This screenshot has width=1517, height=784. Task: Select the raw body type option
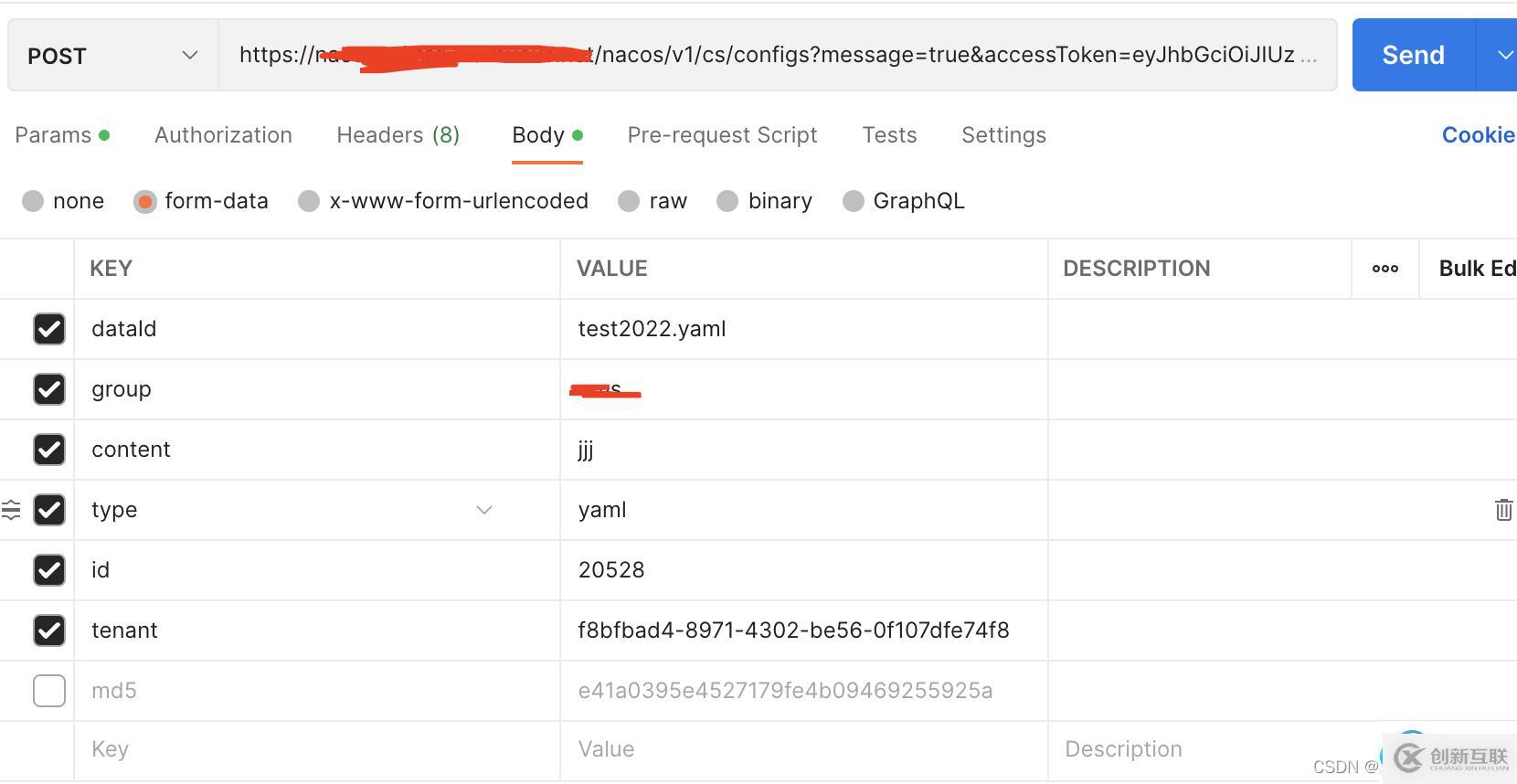pyautogui.click(x=629, y=201)
